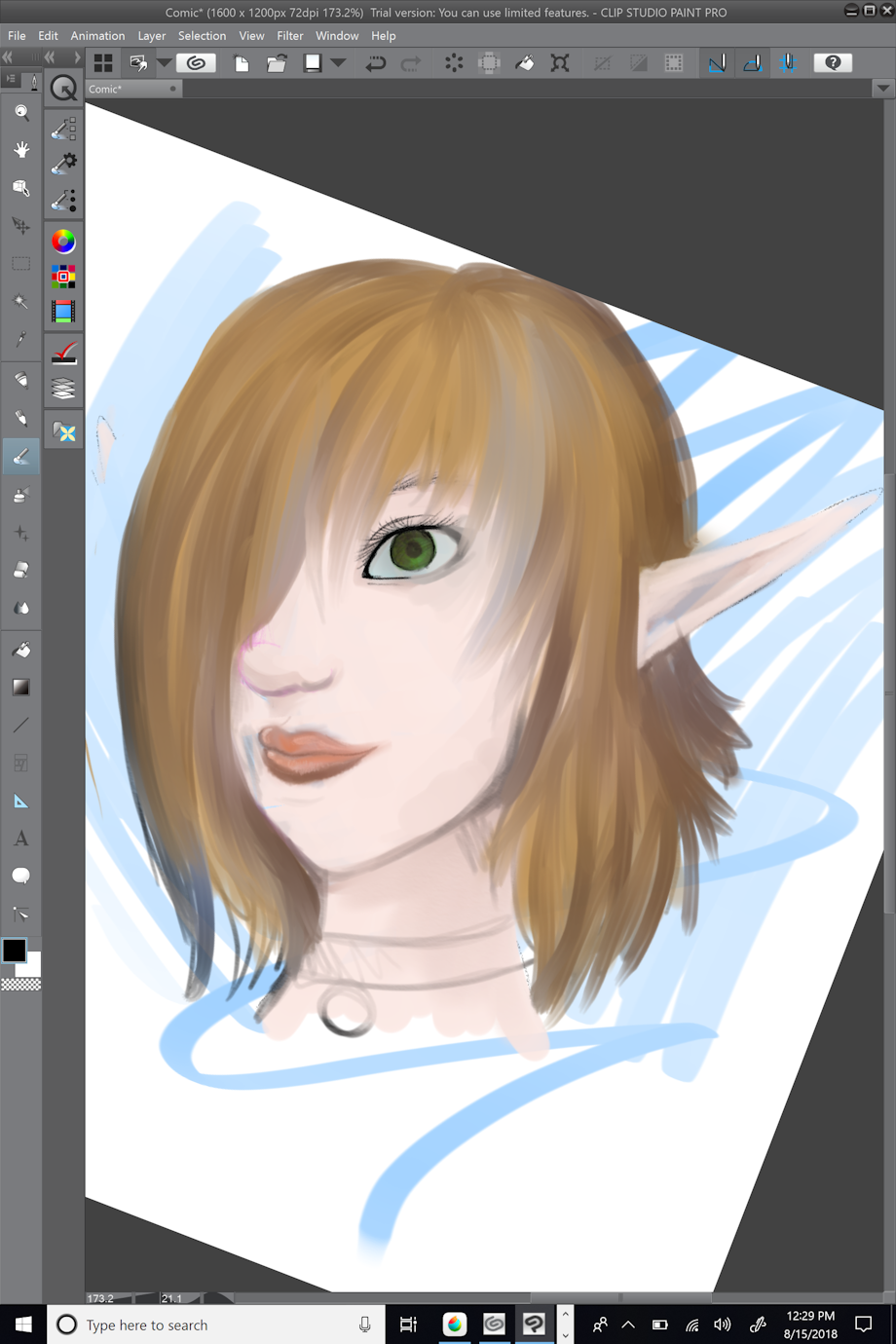Select the Auto select magic wand tool
Viewport: 896px width, 1344px height.
tap(20, 302)
